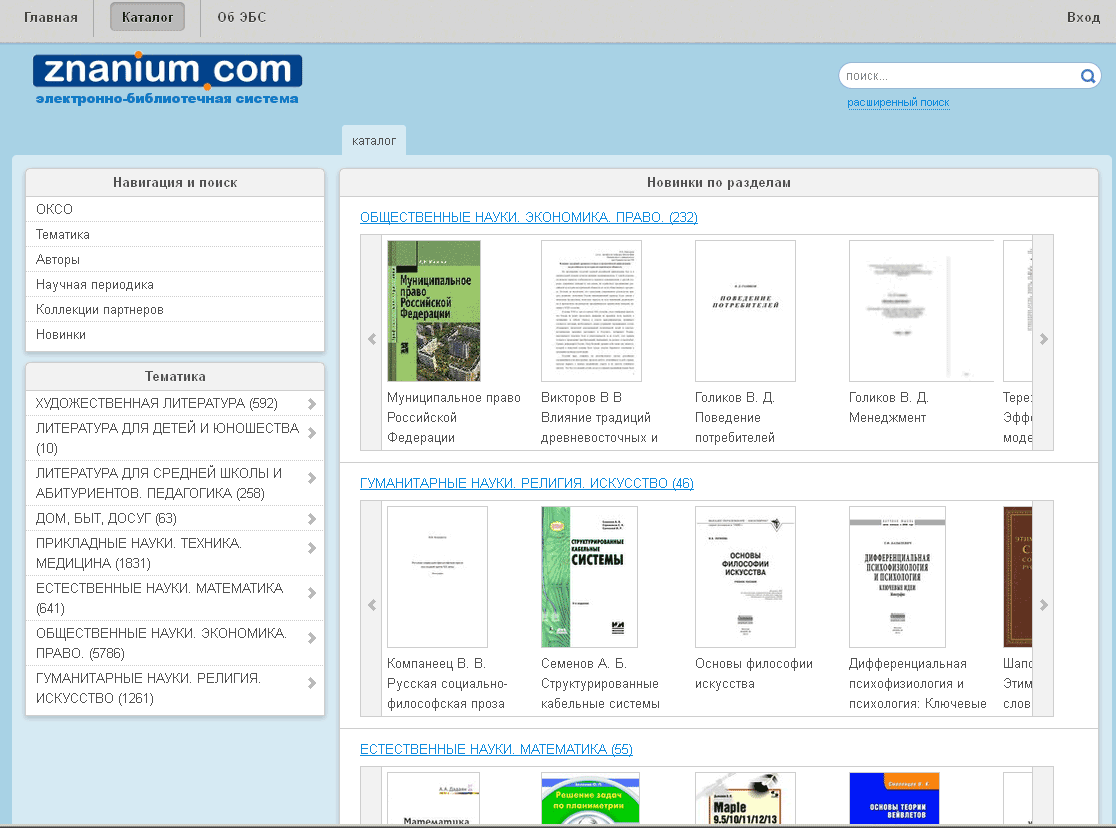Click Компанеец Русская социально-философская проза title
The image size is (1116, 828).
(x=447, y=683)
